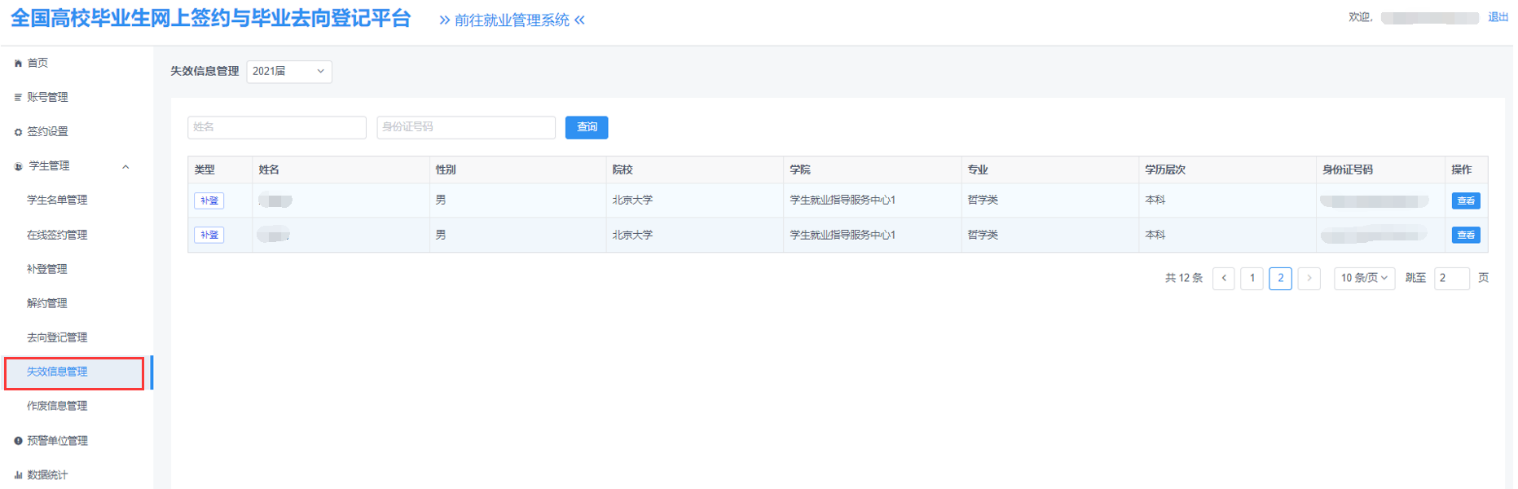Click 查看 button in first row

tap(1465, 200)
